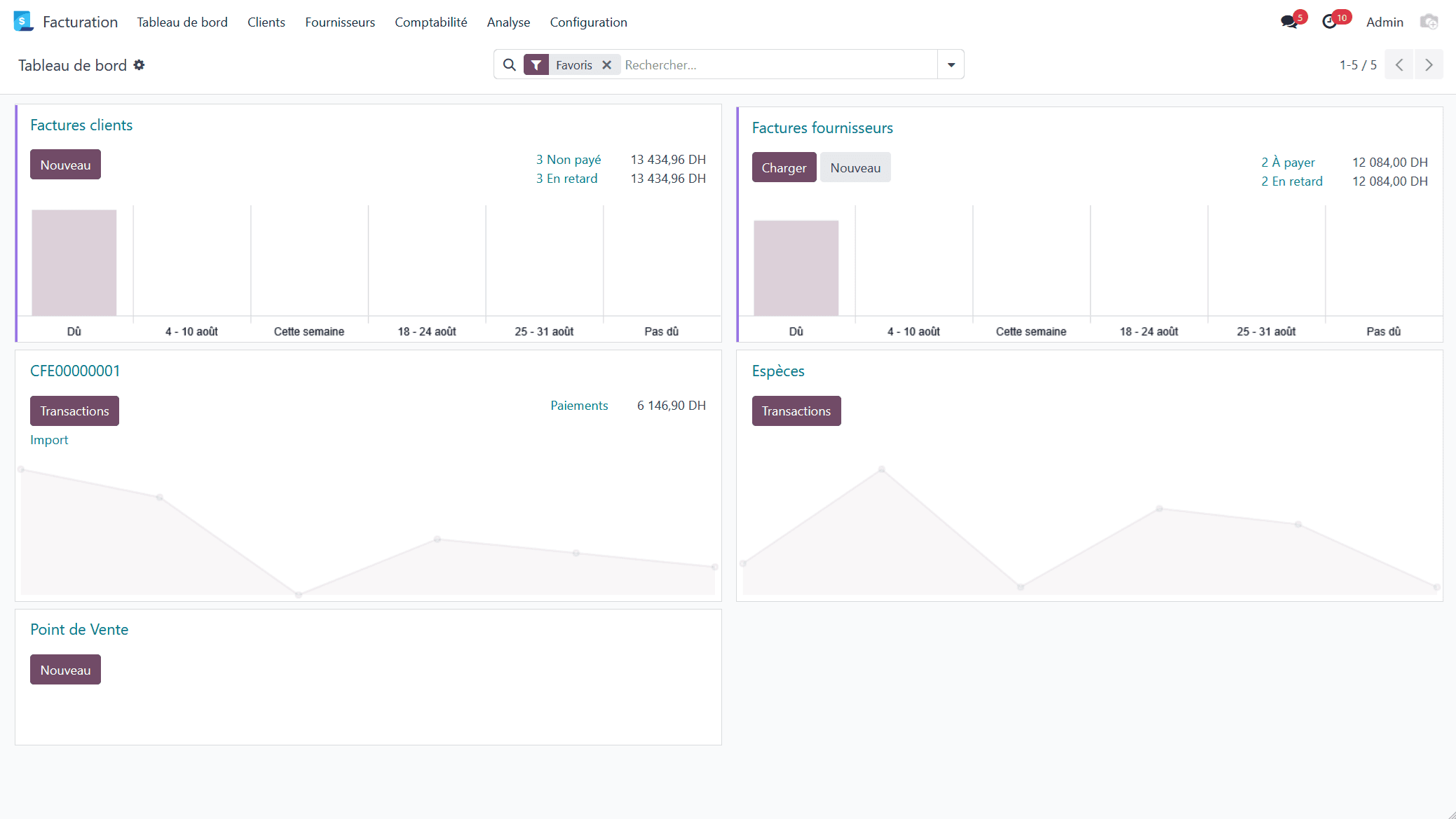Go to previous page arrow
Screen dimensions: 1456x819
point(1399,65)
